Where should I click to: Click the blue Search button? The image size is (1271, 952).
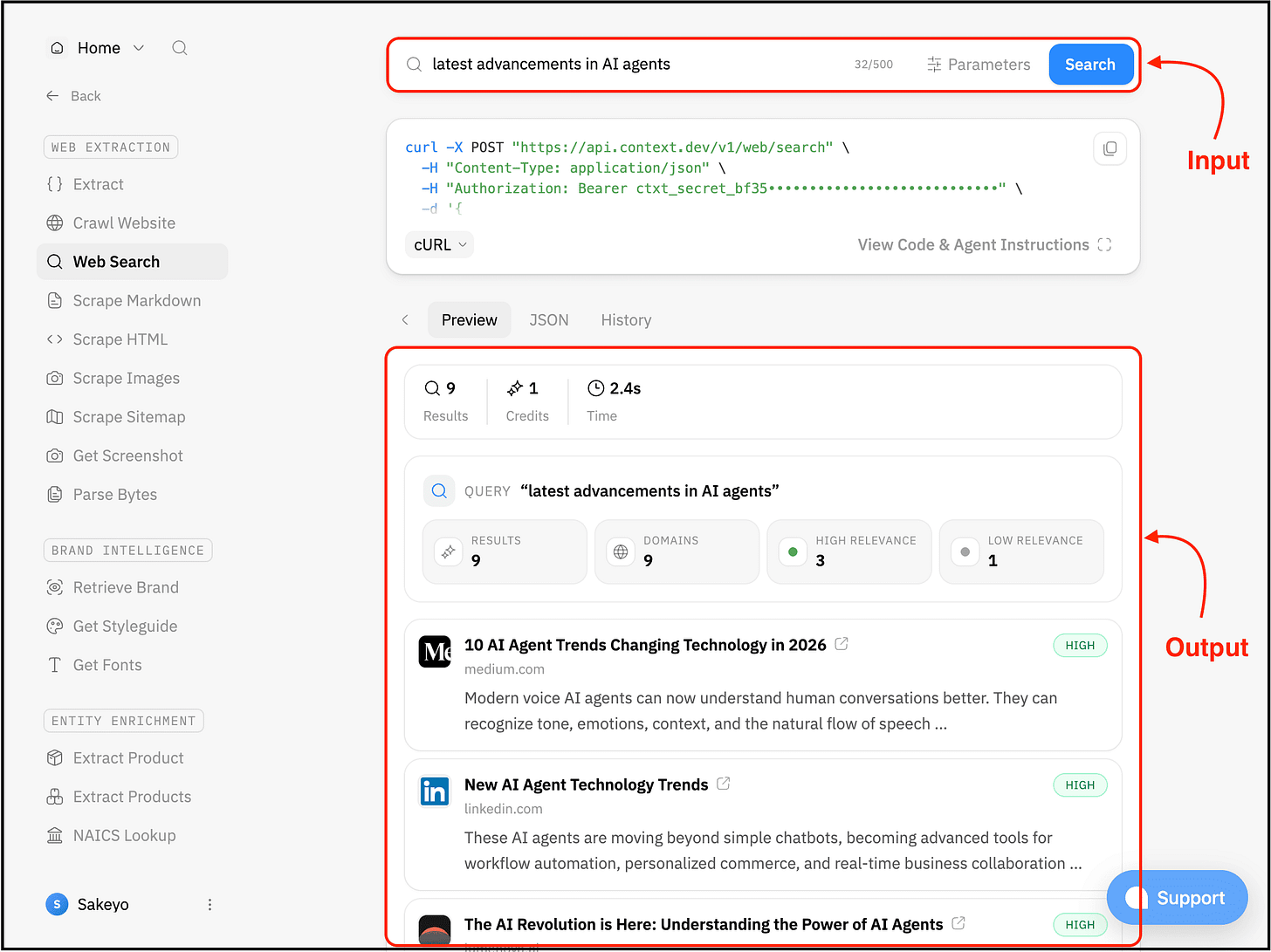coord(1090,65)
